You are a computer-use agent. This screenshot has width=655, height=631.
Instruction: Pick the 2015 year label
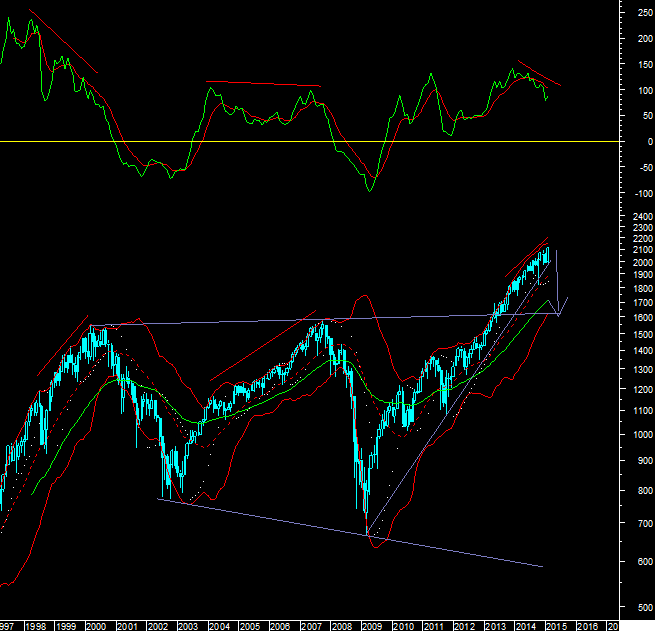click(556, 626)
